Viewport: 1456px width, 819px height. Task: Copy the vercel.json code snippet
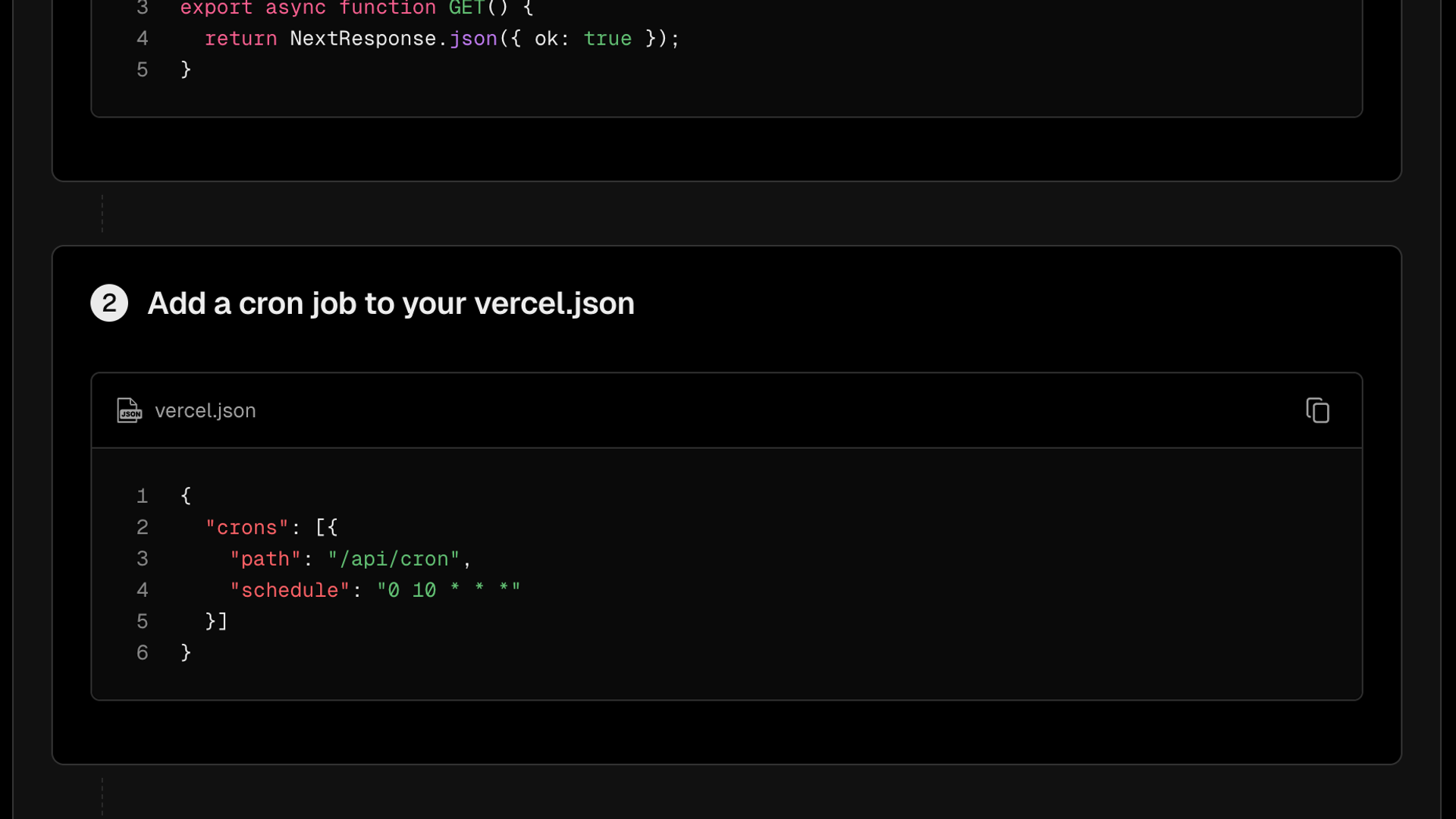[1317, 410]
